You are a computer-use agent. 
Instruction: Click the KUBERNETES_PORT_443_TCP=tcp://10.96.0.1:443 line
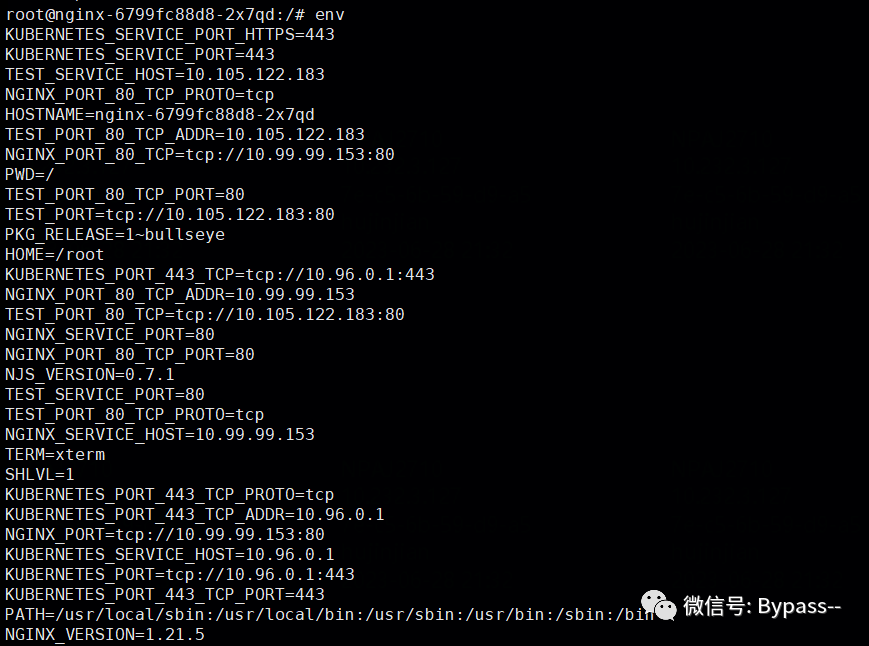[219, 275]
